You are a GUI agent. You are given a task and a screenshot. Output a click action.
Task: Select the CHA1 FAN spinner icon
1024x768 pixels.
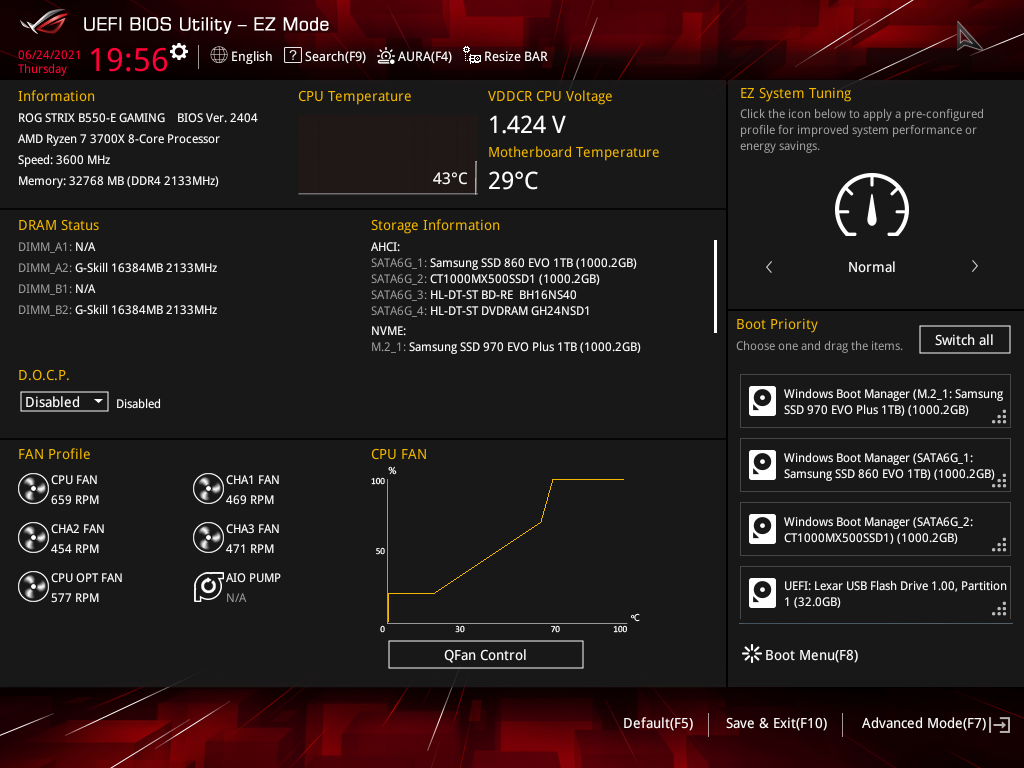(208, 489)
